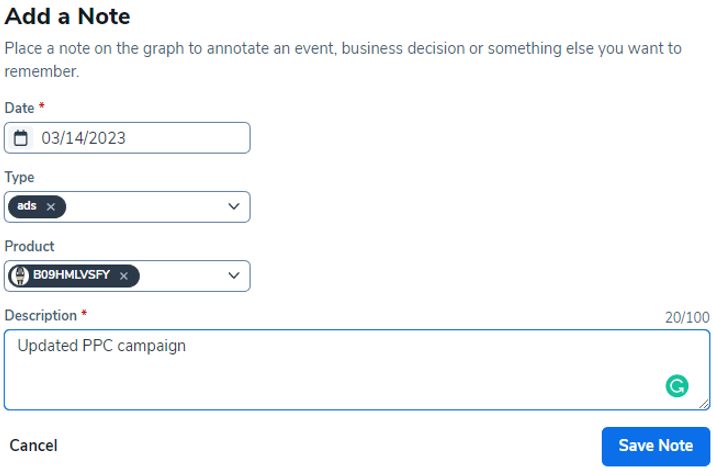Remove the B09HMLVSFY product tag
The width and height of the screenshot is (713, 471).
click(x=124, y=275)
